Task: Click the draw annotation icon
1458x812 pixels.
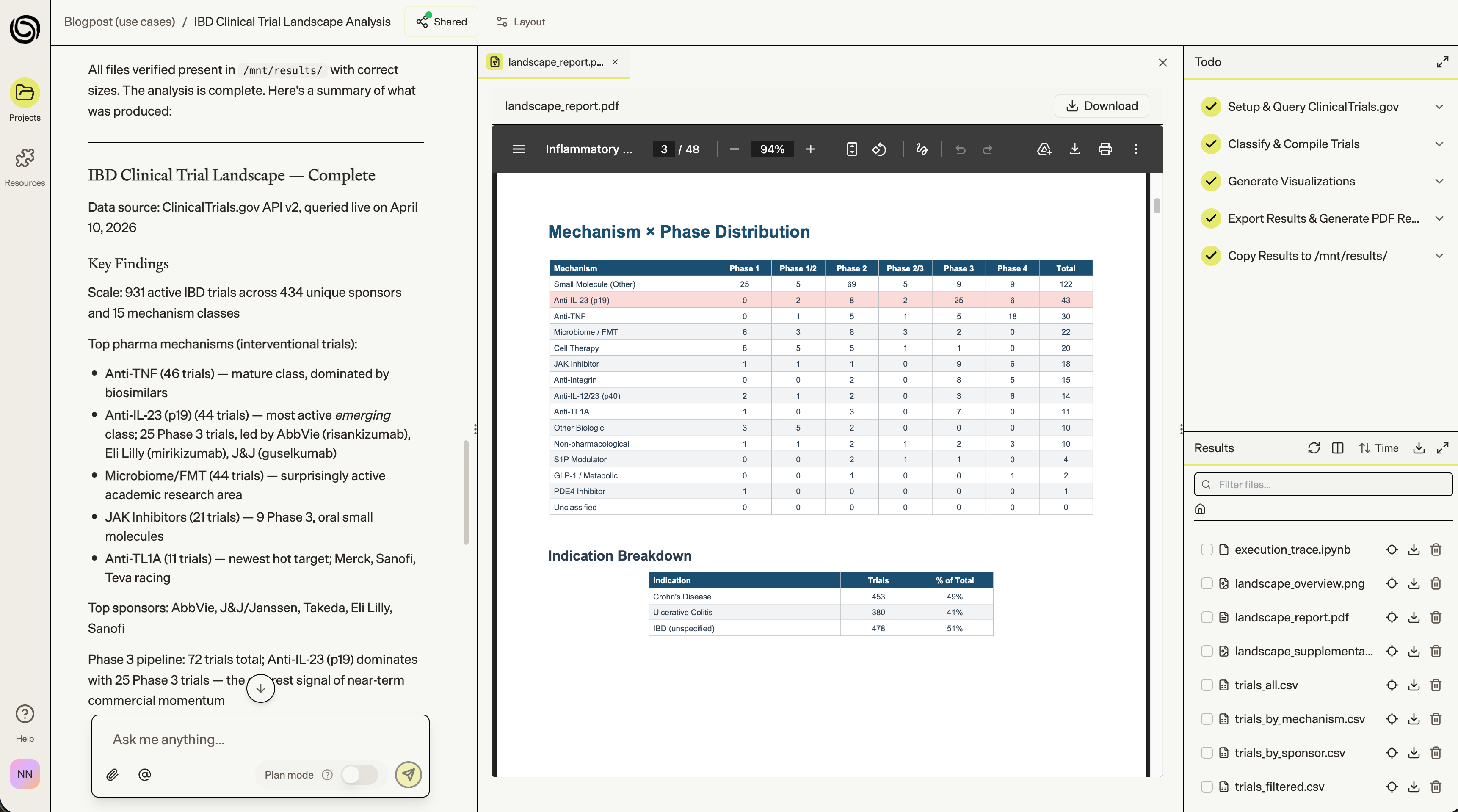Action: 922,149
